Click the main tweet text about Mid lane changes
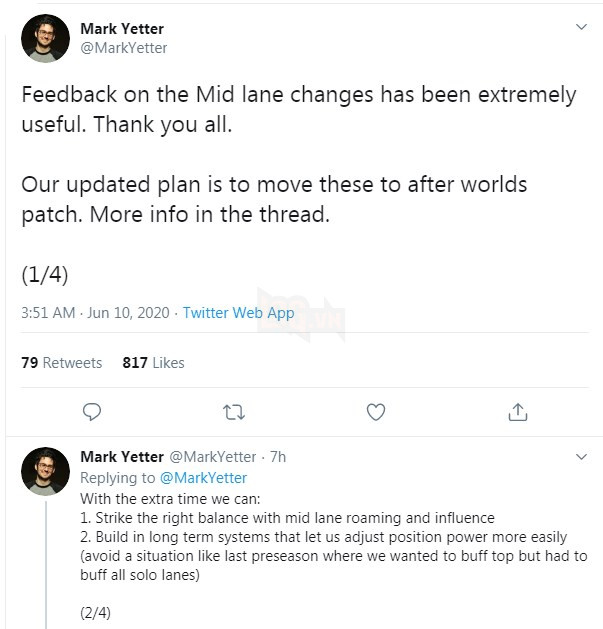Image resolution: width=603 pixels, height=629 pixels. (298, 110)
